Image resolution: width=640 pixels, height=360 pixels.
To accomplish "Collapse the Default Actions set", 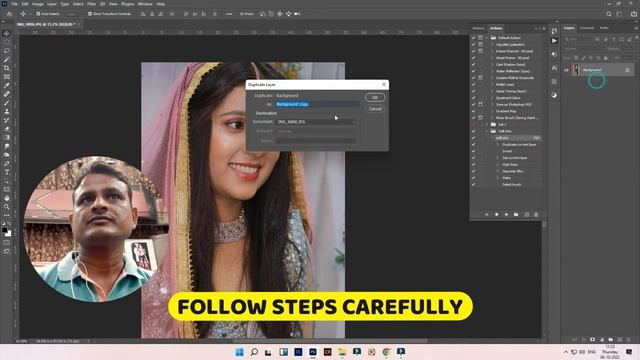I will 487,38.
